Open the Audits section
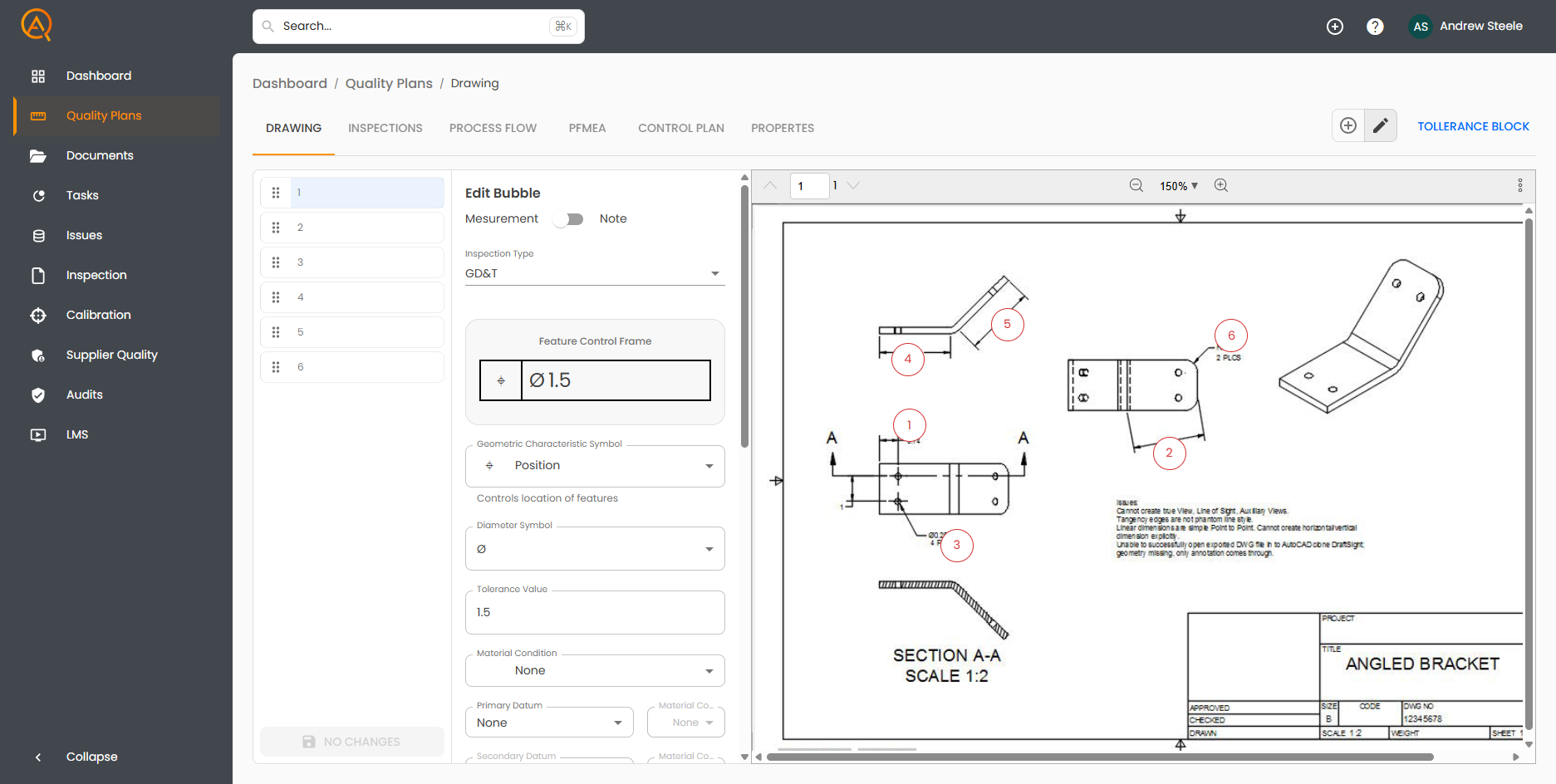This screenshot has width=1556, height=784. pyautogui.click(x=84, y=394)
